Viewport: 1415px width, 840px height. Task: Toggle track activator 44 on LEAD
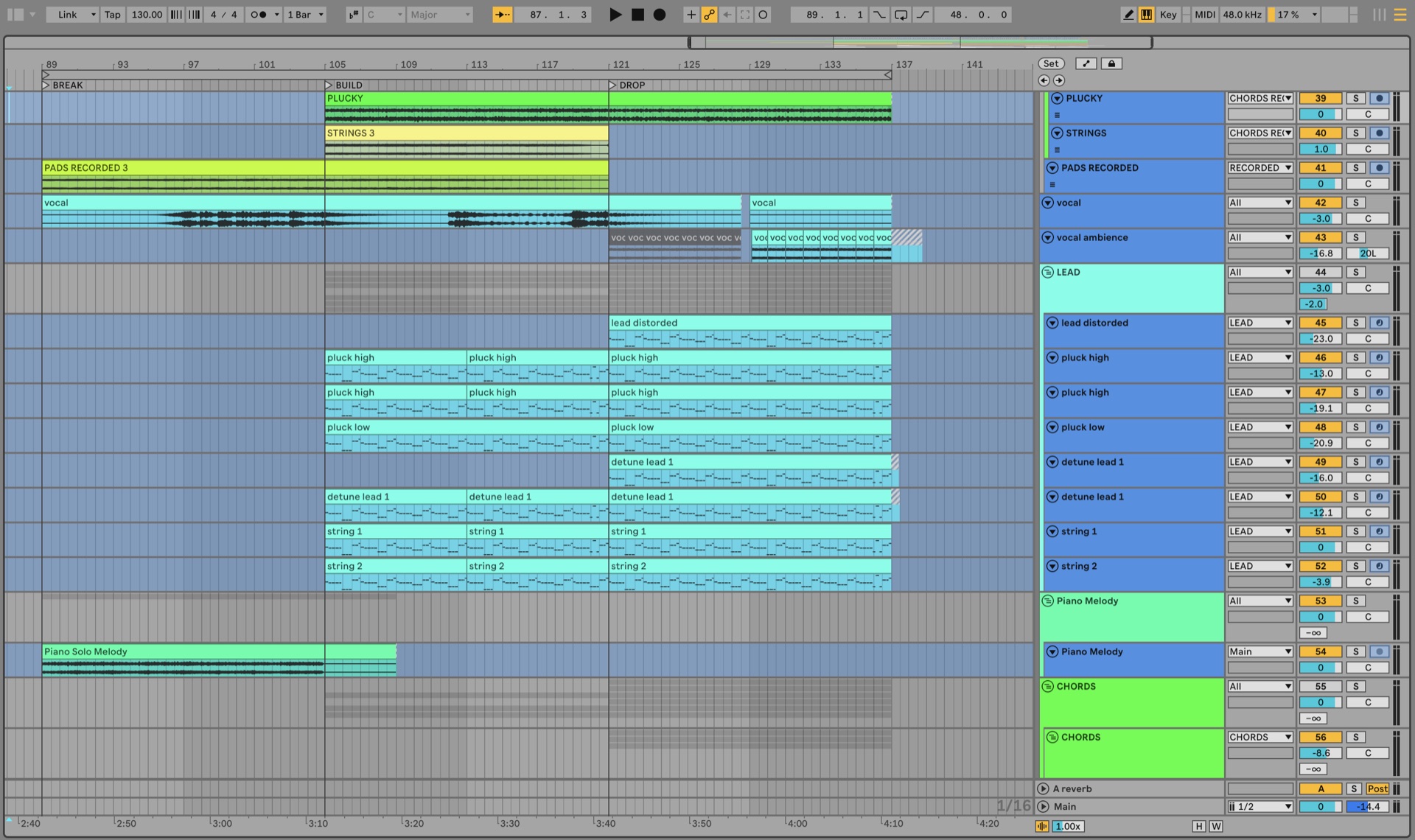coord(1320,272)
